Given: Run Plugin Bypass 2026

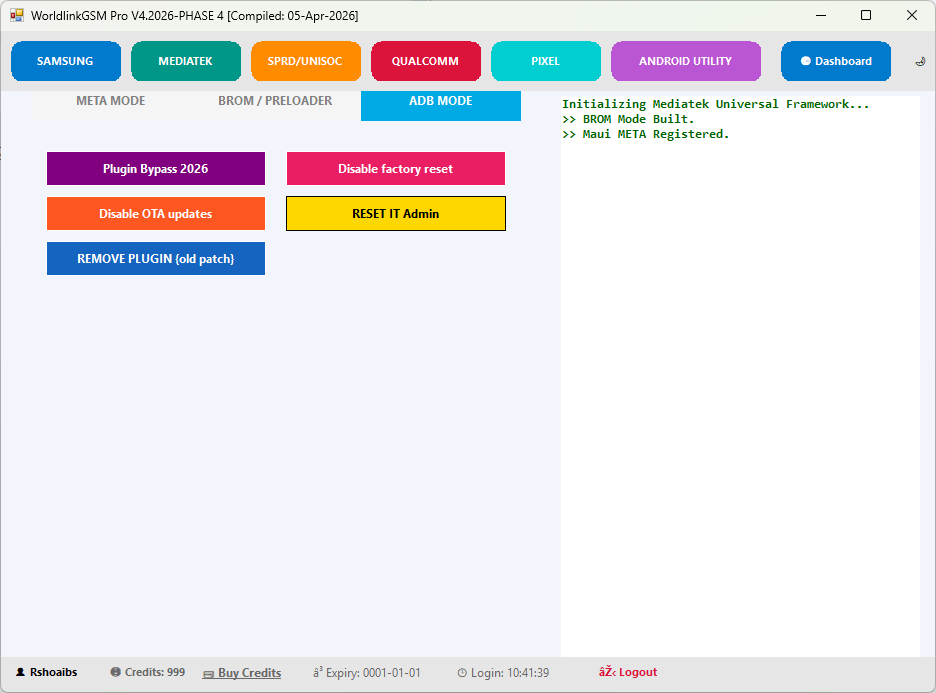Looking at the screenshot, I should tap(155, 169).
